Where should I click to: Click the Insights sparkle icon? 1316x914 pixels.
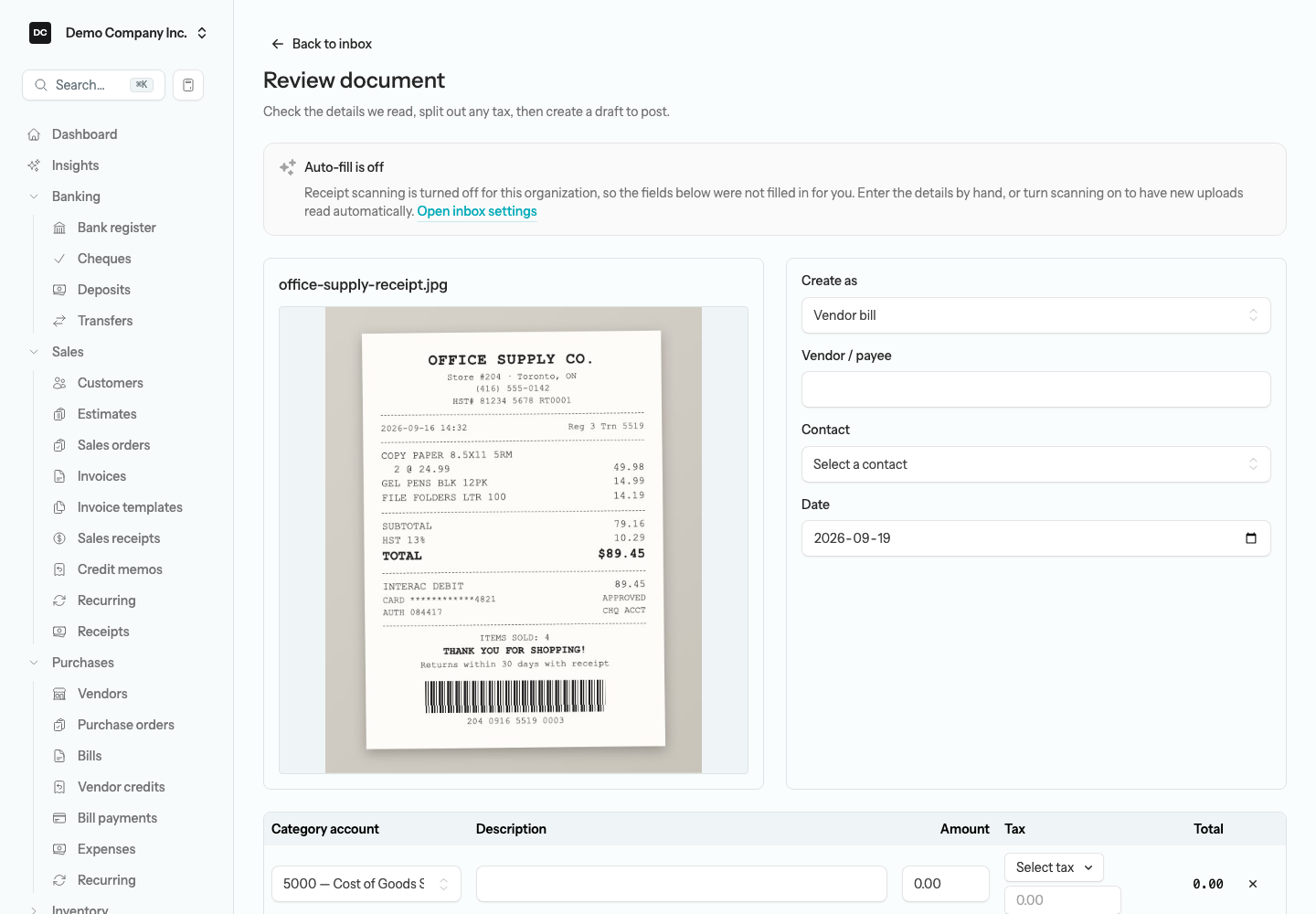click(34, 165)
